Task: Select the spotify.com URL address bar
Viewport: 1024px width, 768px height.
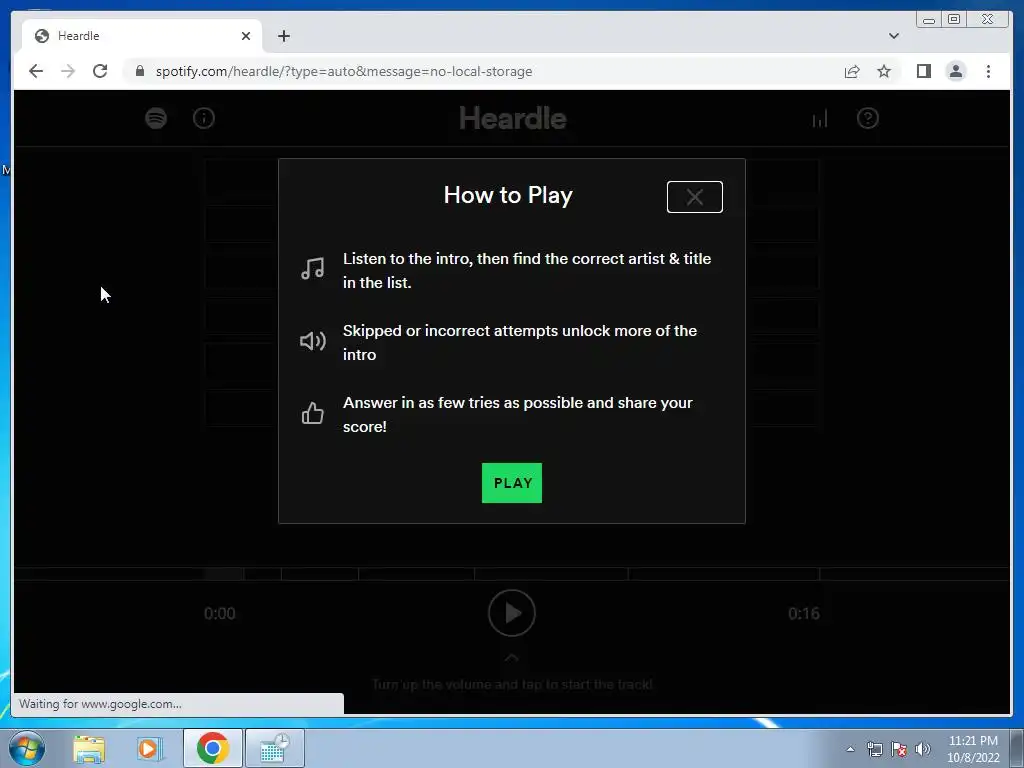Action: (344, 71)
